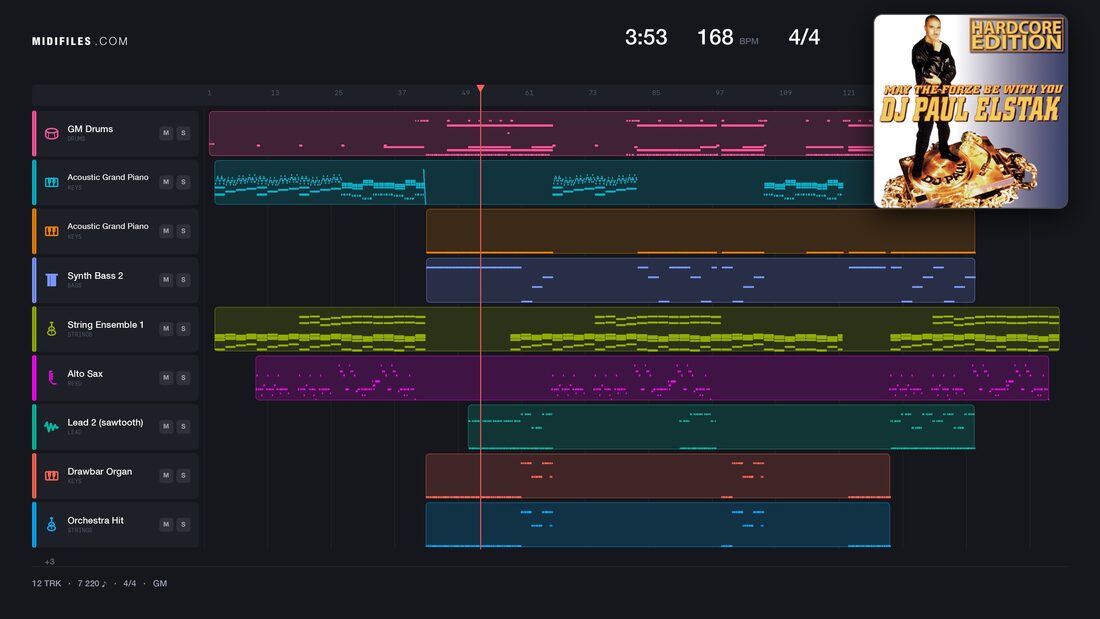Click the Lead 2 (sawtooth) waveform icon

tap(51, 427)
